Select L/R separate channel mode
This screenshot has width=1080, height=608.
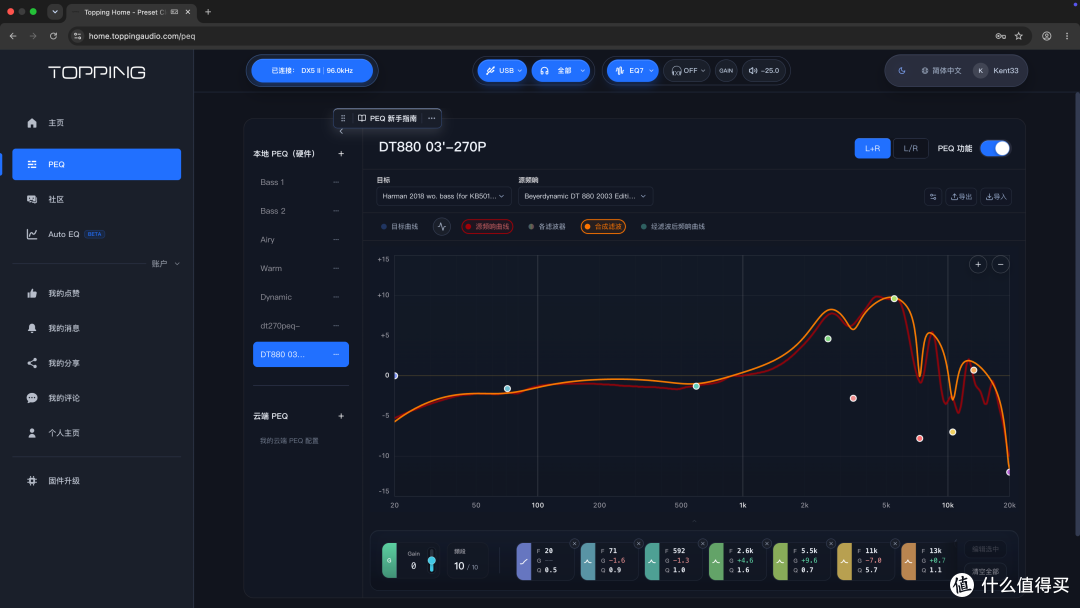[x=911, y=148]
